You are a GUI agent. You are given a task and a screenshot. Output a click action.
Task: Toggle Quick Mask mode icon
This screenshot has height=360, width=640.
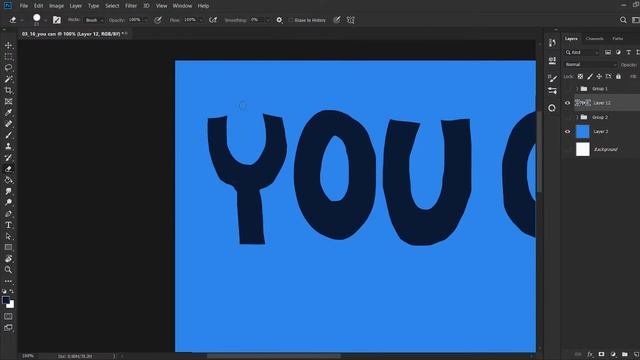8,316
